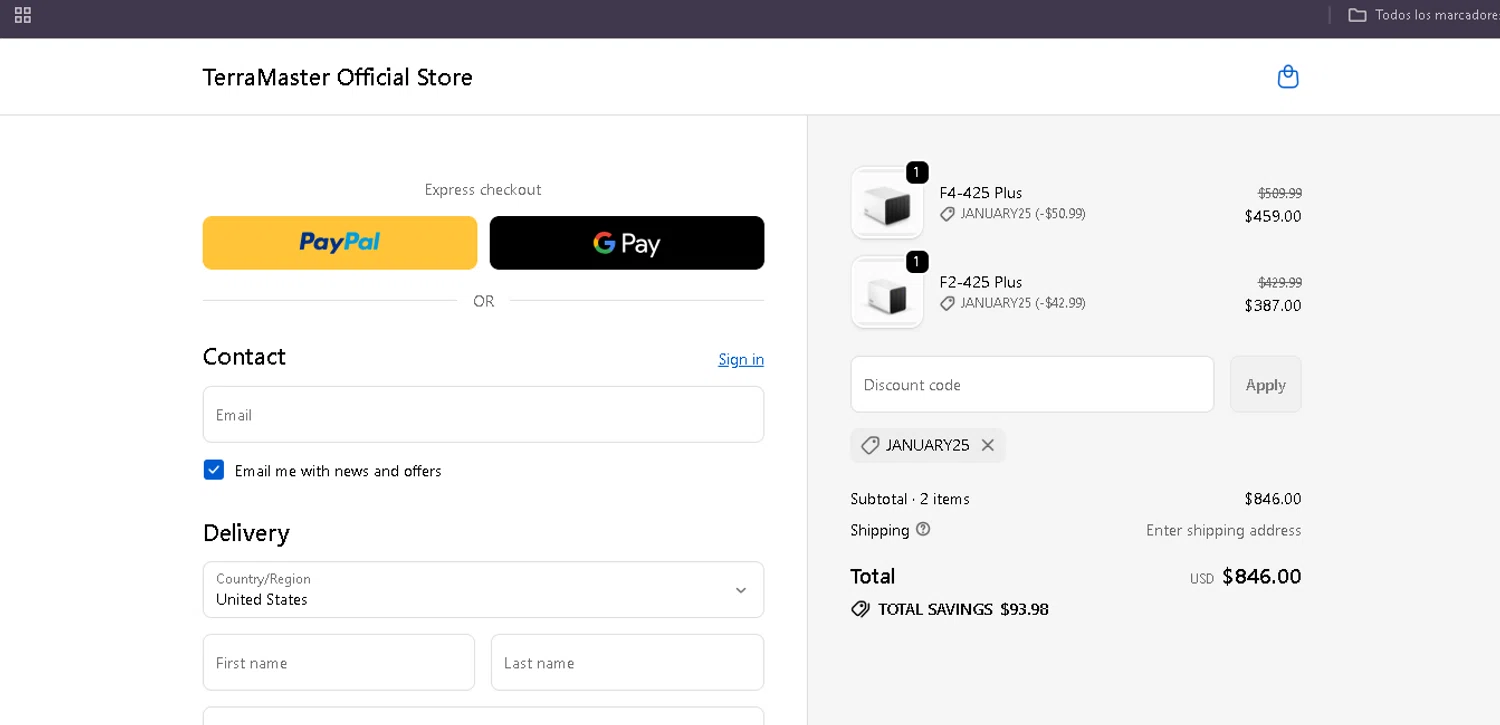
Task: Click the Contact section heading
Action: (244, 357)
